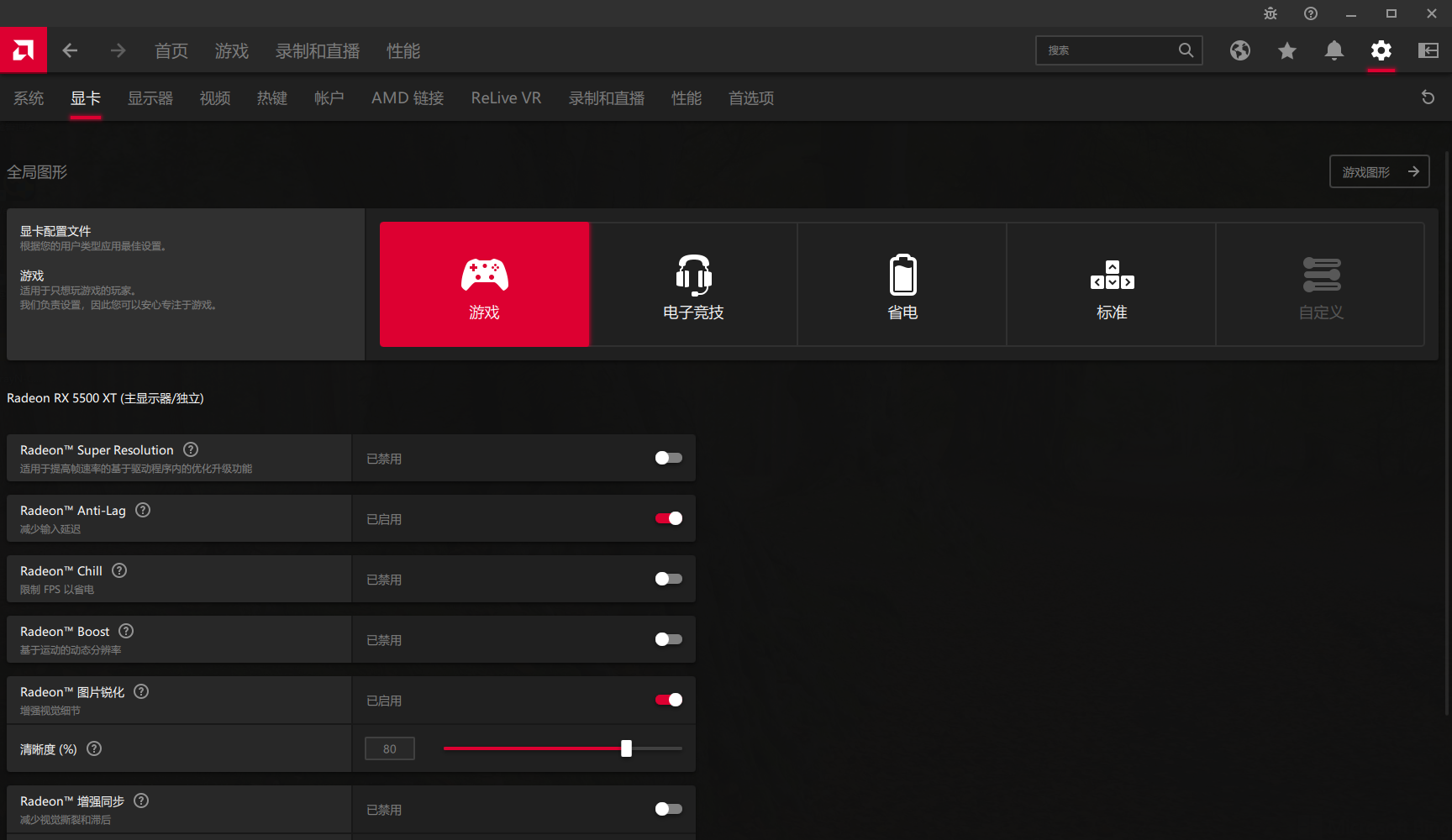The image size is (1452, 840).
Task: Open the web browser globe icon
Action: click(1240, 50)
